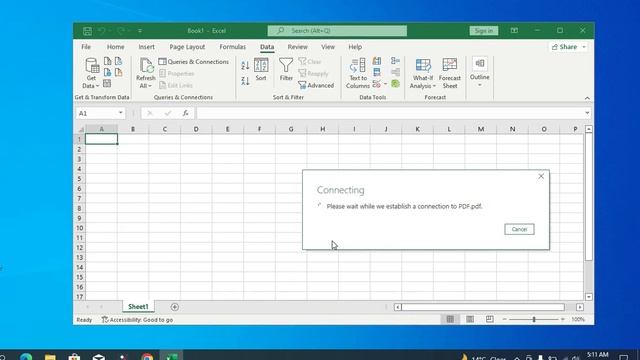The width and height of the screenshot is (640, 360).
Task: Open Chrome from the taskbar
Action: click(x=147, y=357)
